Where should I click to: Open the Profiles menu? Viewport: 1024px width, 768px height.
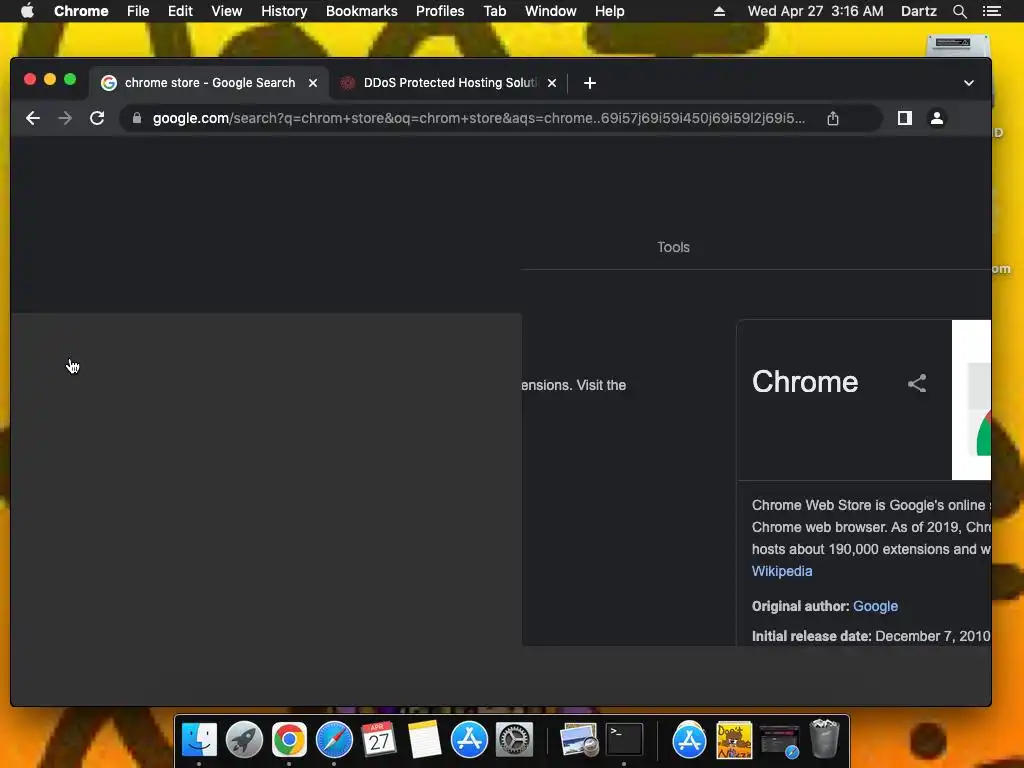coord(440,11)
